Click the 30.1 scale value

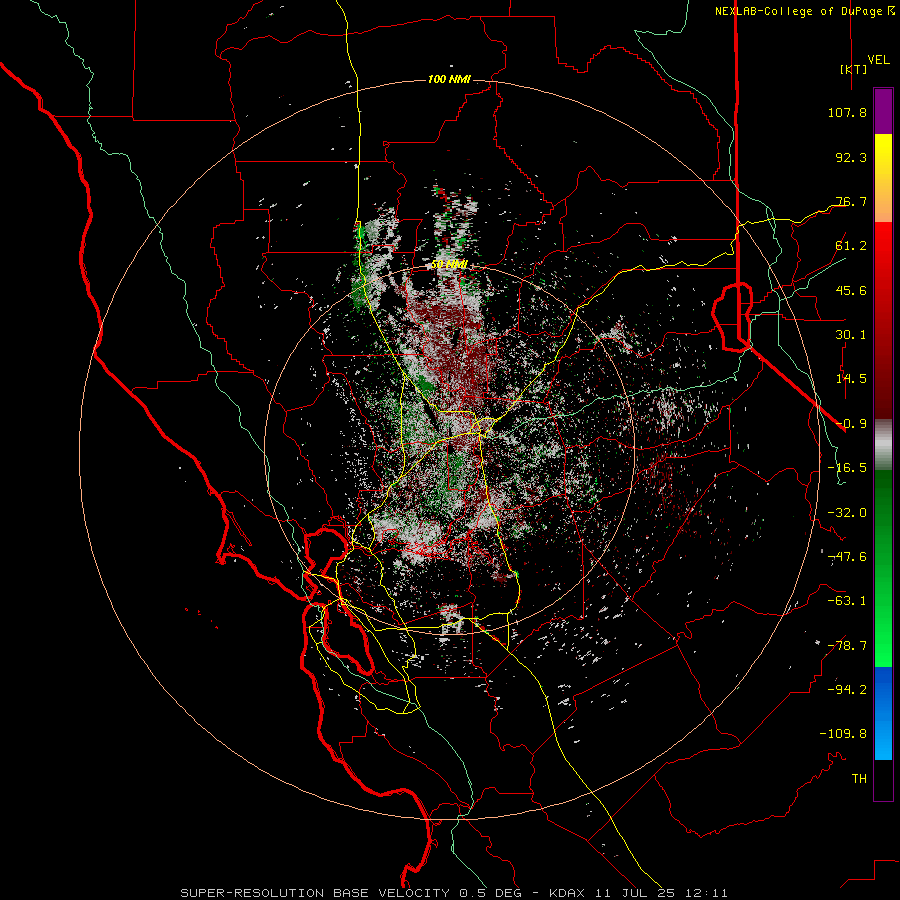click(x=851, y=335)
